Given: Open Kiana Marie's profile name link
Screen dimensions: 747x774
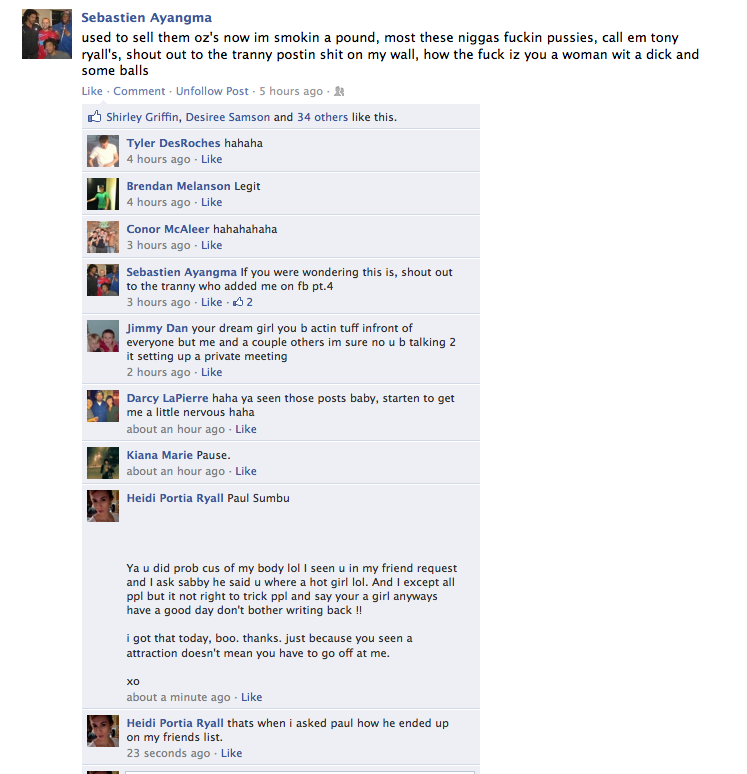Looking at the screenshot, I should 159,455.
